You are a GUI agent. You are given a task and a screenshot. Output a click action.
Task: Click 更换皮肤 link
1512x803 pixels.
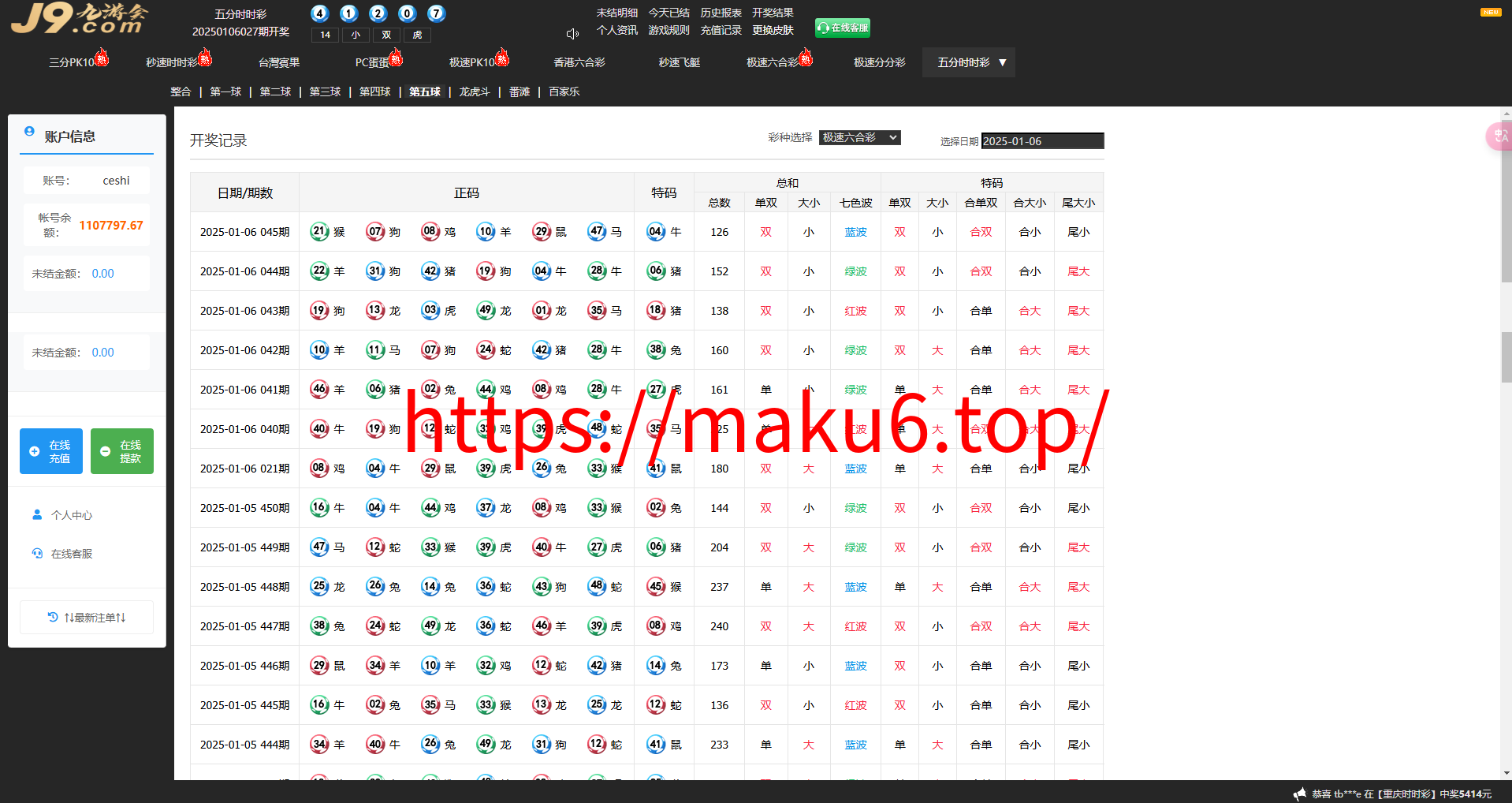773,30
